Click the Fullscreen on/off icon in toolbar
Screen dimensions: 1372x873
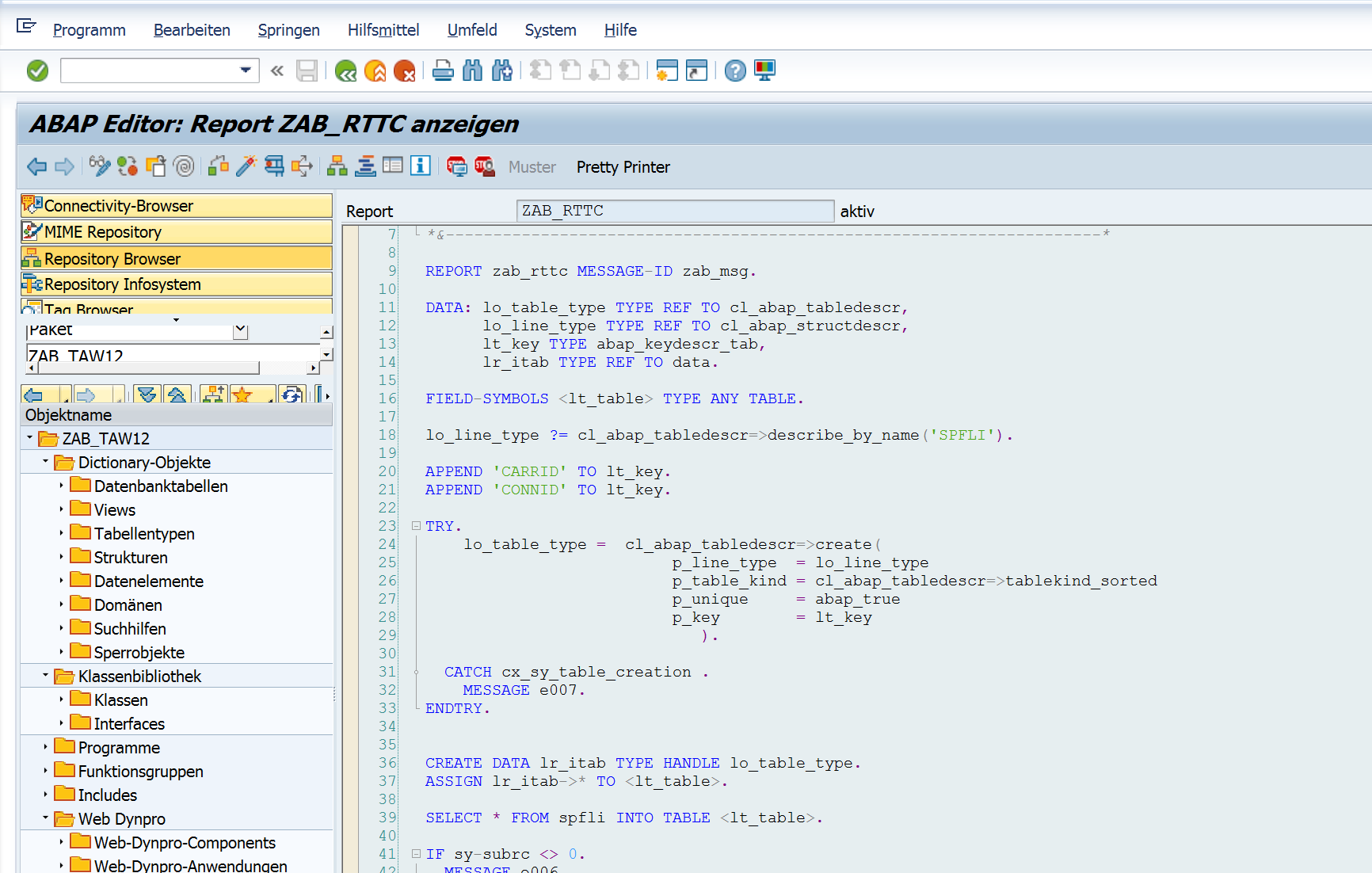(x=393, y=166)
